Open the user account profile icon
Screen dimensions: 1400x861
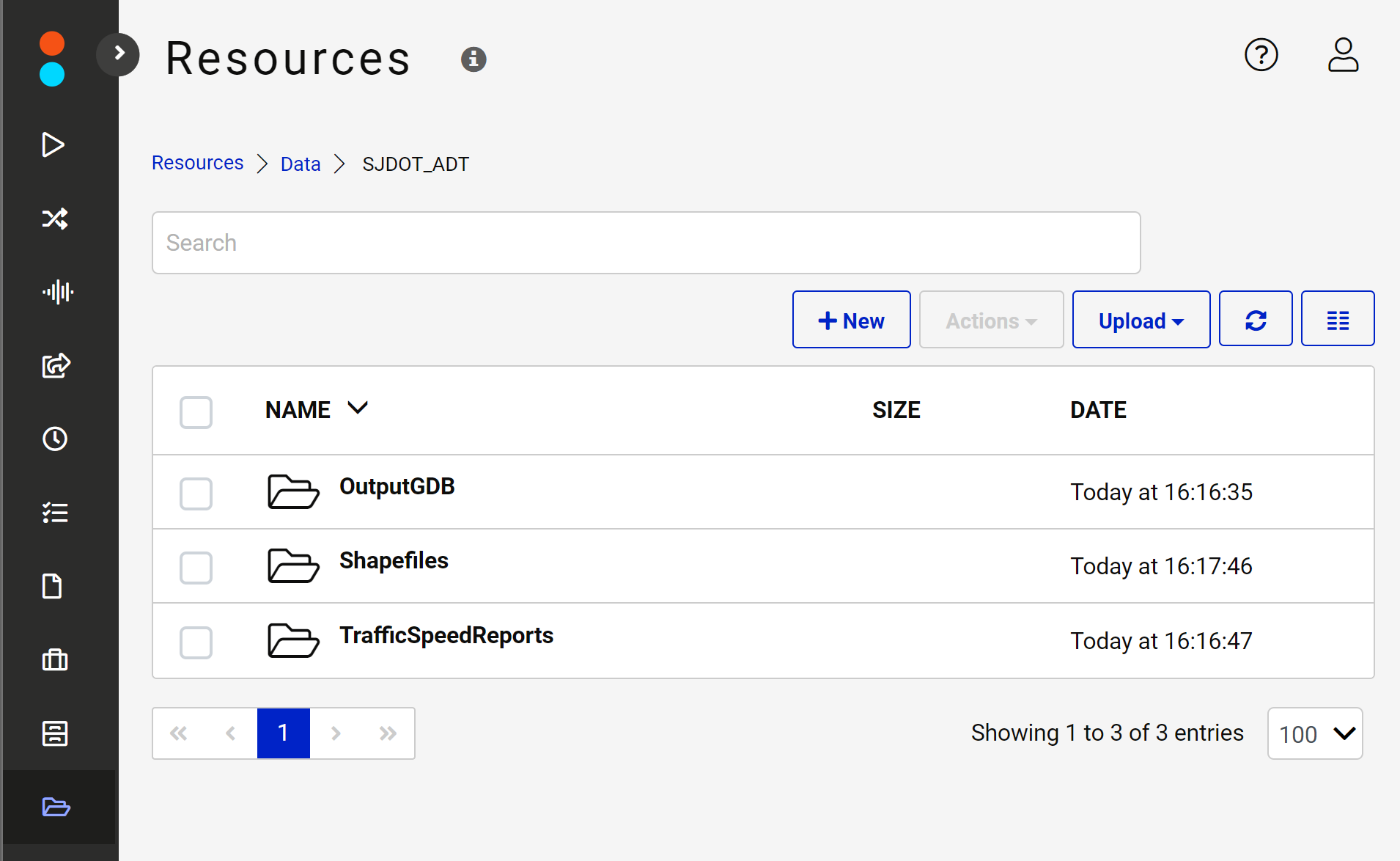(1343, 55)
